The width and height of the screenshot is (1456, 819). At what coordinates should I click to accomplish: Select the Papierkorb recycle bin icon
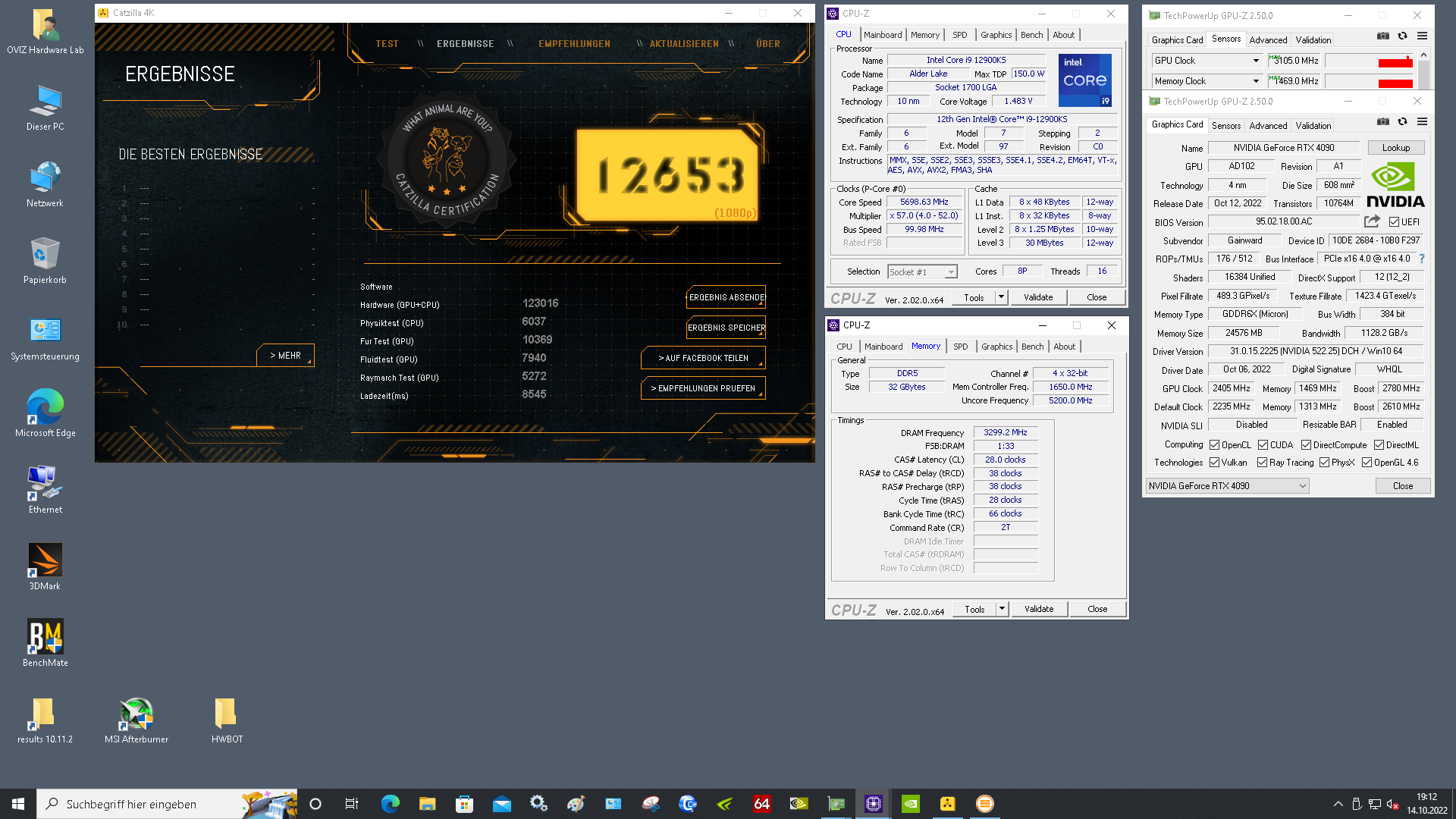point(45,262)
